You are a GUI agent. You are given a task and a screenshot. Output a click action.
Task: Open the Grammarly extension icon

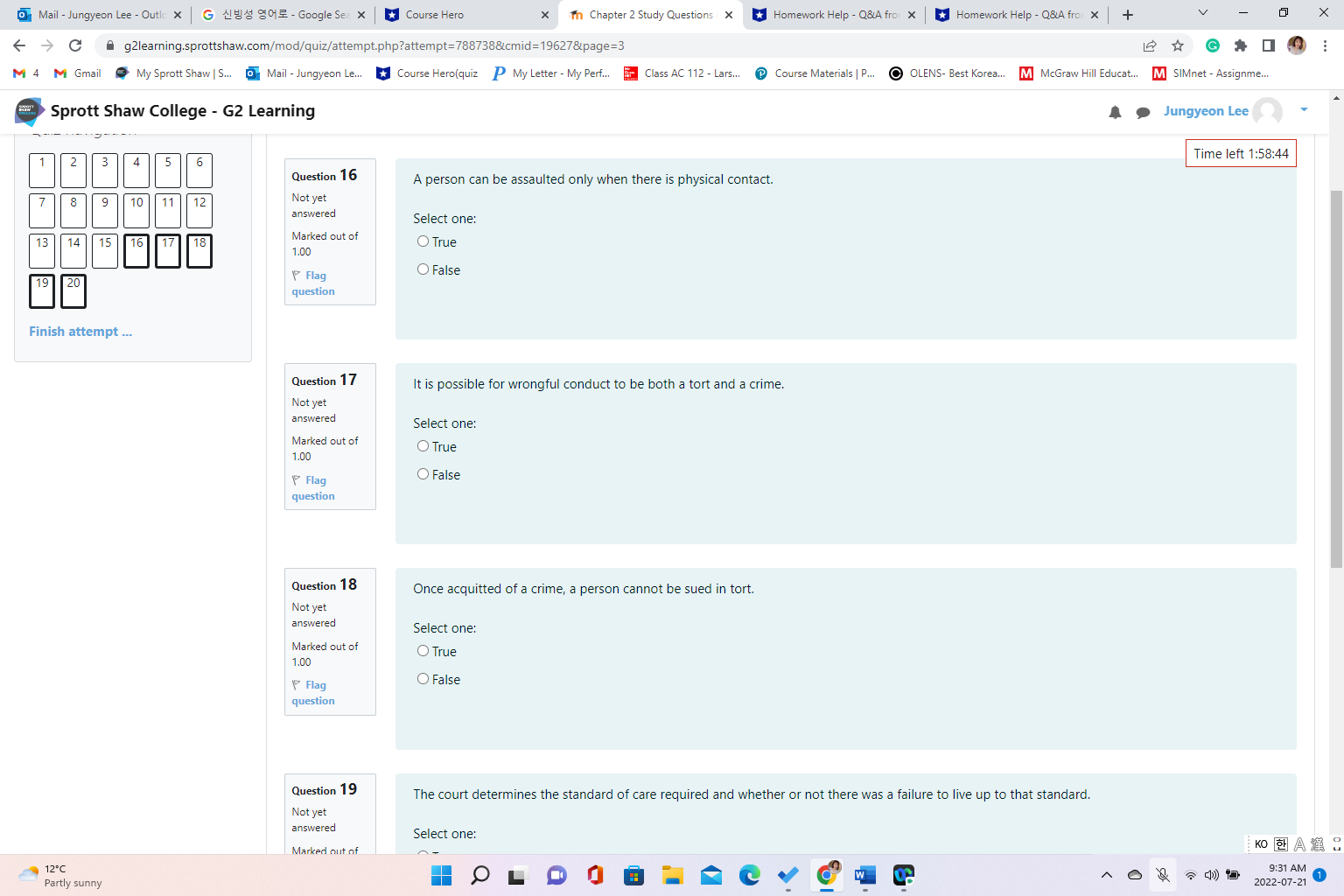tap(1213, 45)
